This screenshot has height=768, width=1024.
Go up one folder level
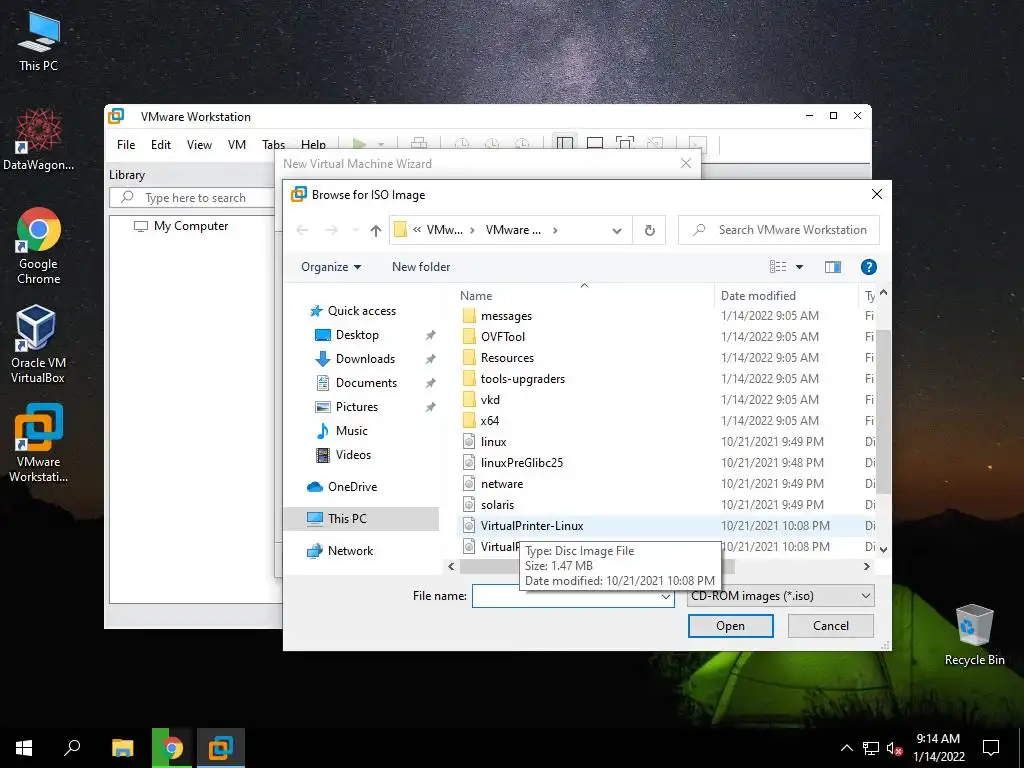376,230
